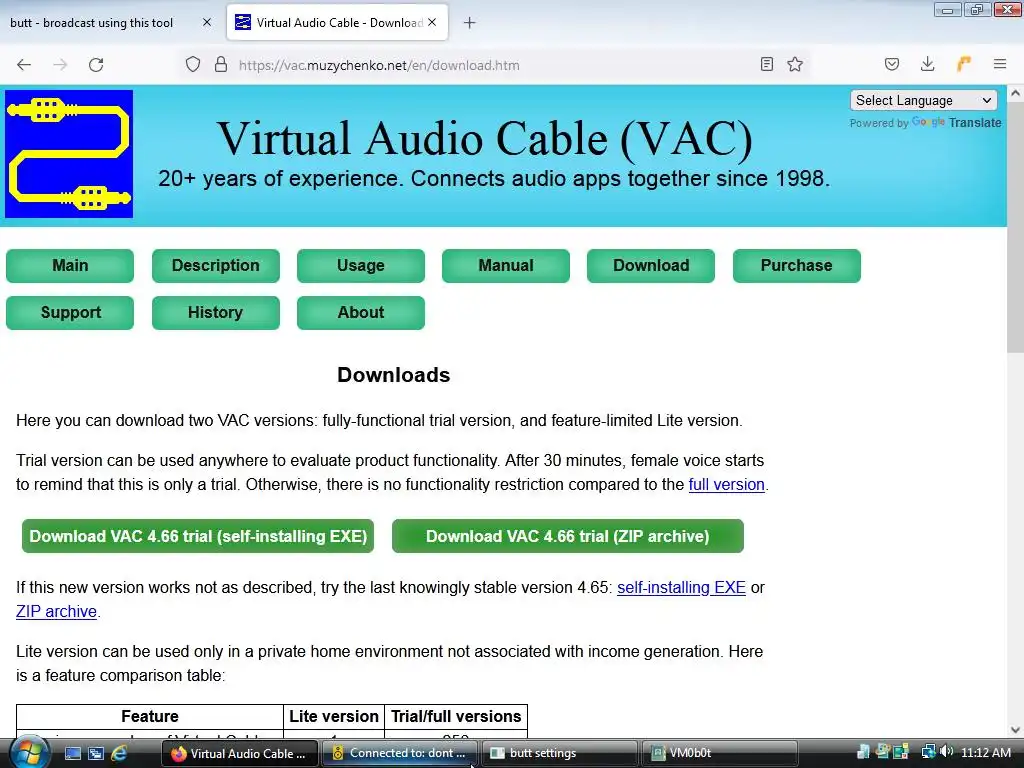Open the Usage page
1024x768 pixels.
[360, 266]
